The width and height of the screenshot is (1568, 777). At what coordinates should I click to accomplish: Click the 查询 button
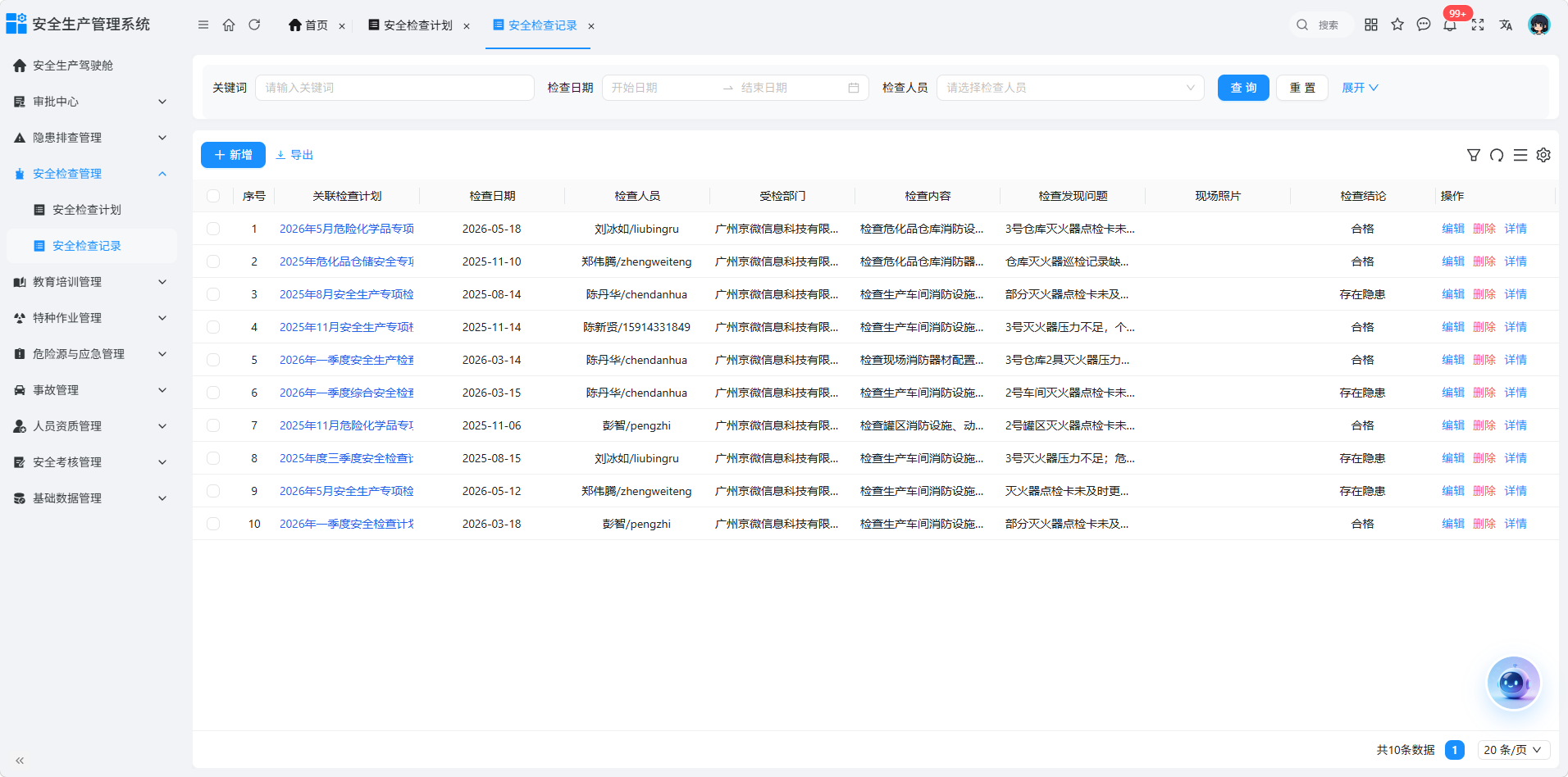click(1243, 88)
